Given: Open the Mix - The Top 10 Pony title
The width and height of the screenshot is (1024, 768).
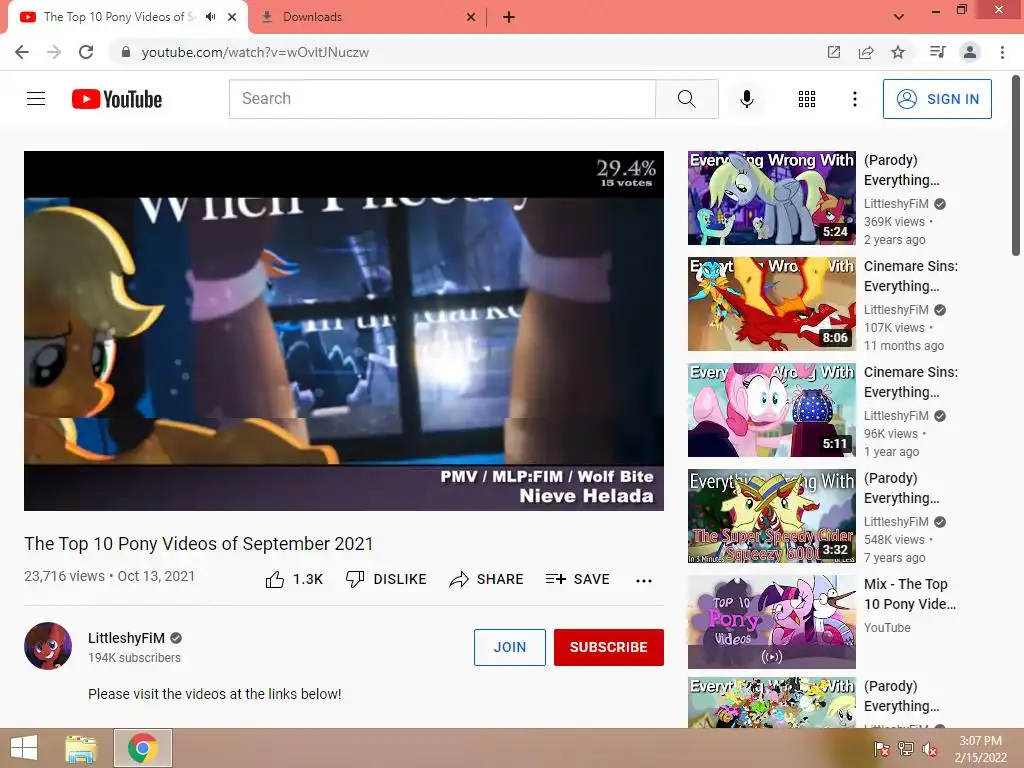Looking at the screenshot, I should (909, 594).
